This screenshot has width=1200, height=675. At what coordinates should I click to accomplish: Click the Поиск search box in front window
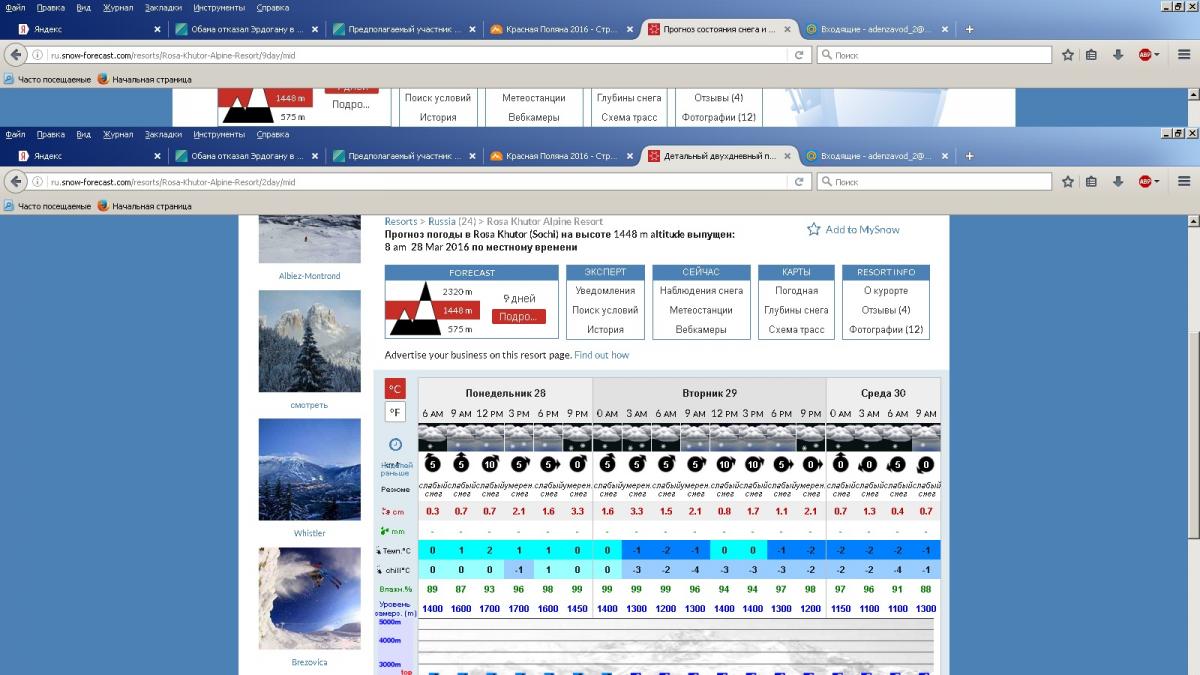click(x=934, y=182)
